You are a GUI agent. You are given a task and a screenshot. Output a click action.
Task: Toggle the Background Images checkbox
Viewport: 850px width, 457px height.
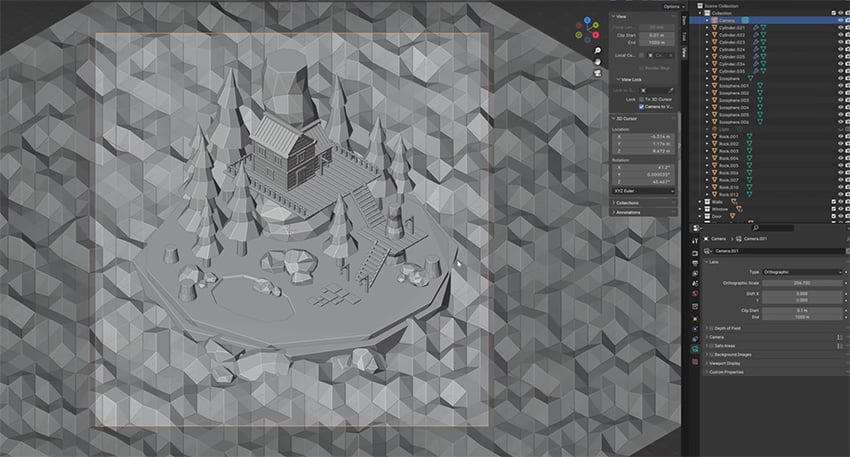click(x=712, y=355)
